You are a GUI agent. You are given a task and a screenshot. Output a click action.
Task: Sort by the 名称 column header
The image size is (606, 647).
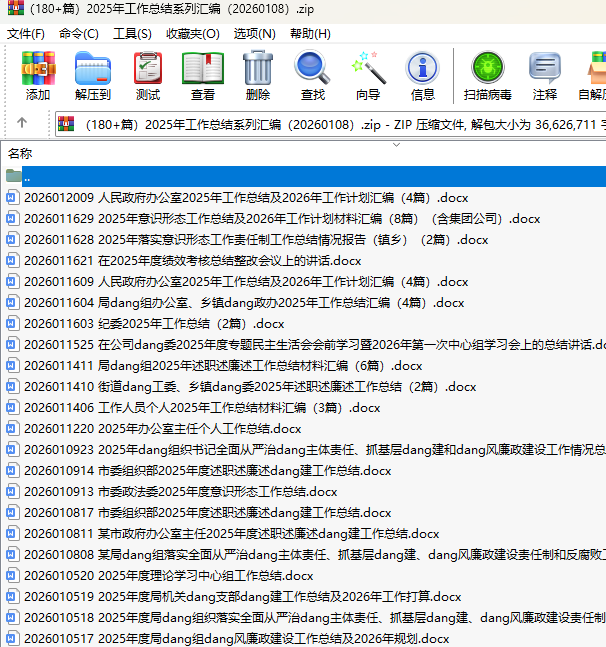(x=20, y=154)
